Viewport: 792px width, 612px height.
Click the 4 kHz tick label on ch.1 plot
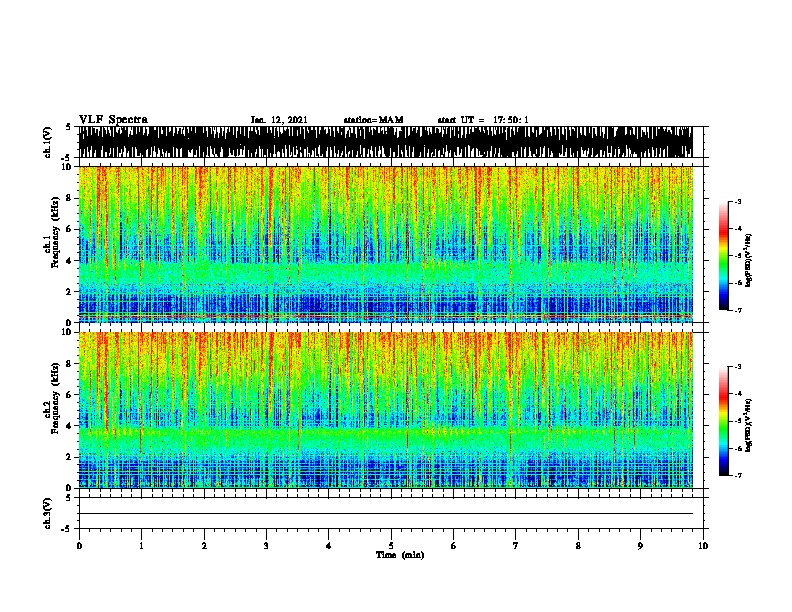click(69, 261)
